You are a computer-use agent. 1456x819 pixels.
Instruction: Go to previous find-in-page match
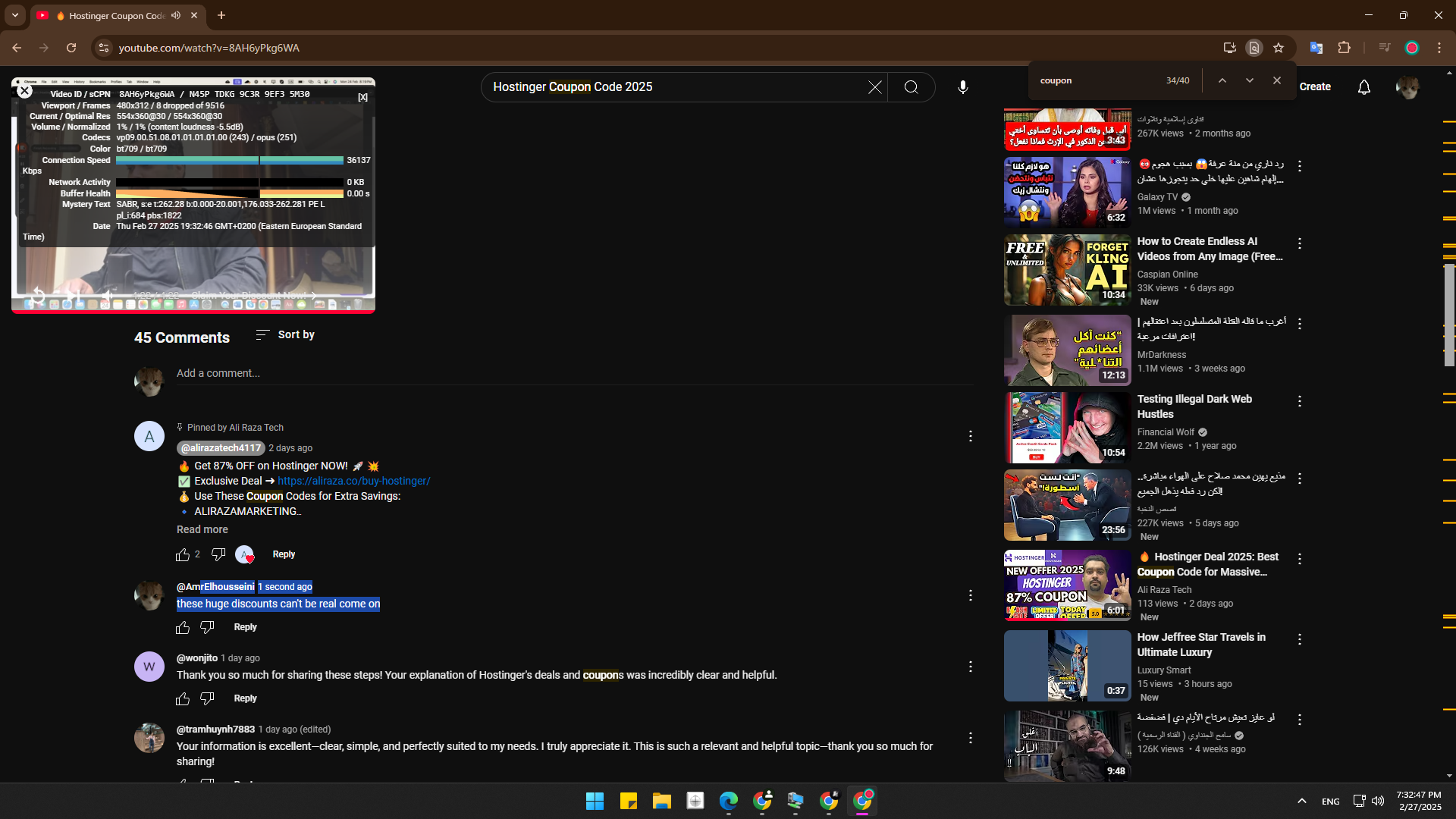(1222, 80)
